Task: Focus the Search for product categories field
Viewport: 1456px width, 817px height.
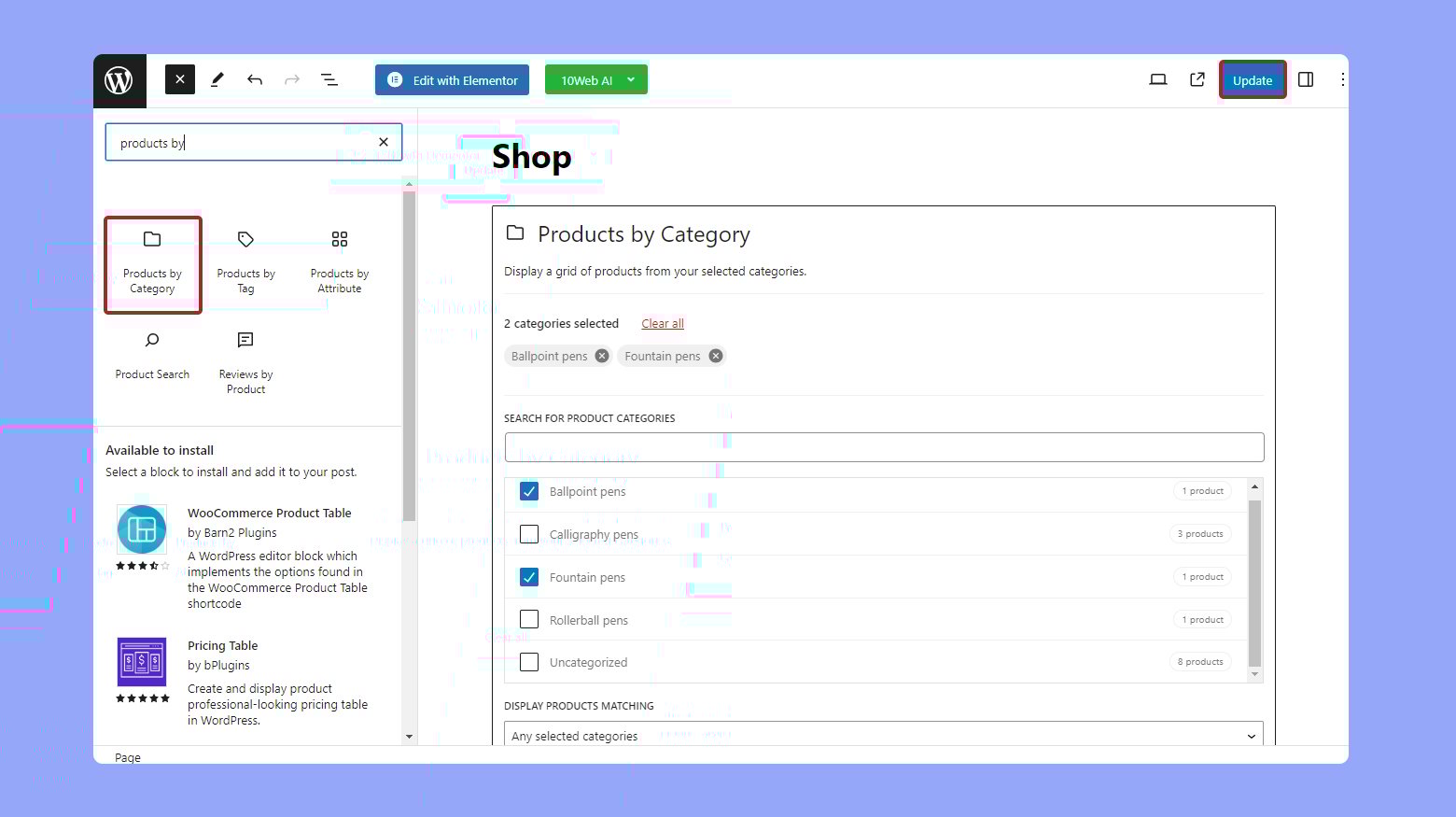Action: tap(883, 447)
